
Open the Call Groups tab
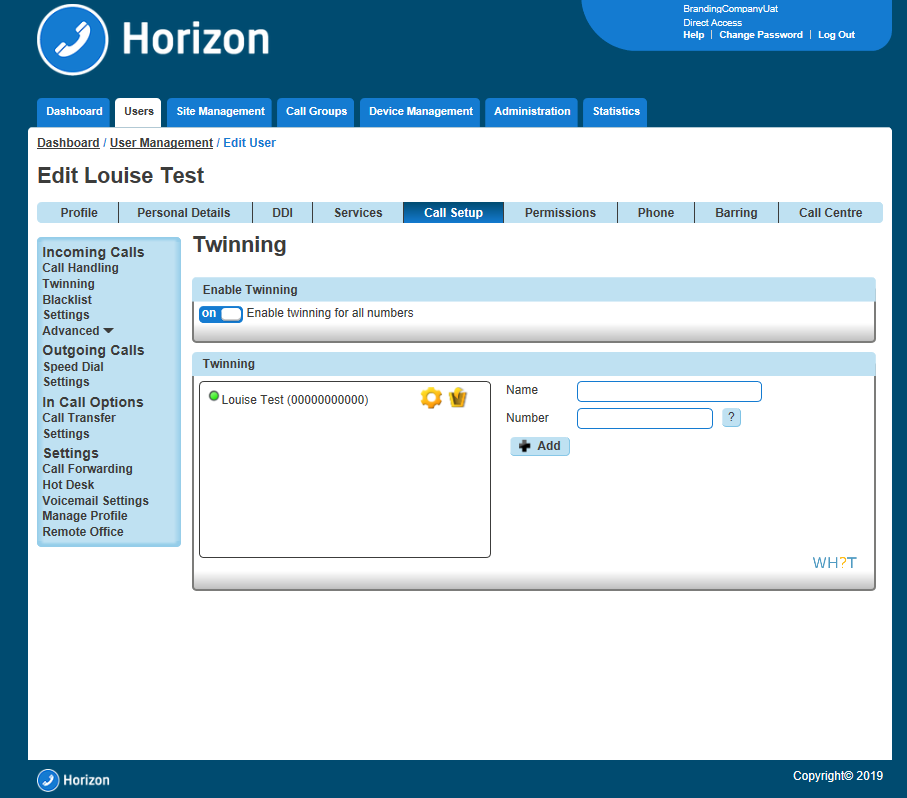click(316, 112)
